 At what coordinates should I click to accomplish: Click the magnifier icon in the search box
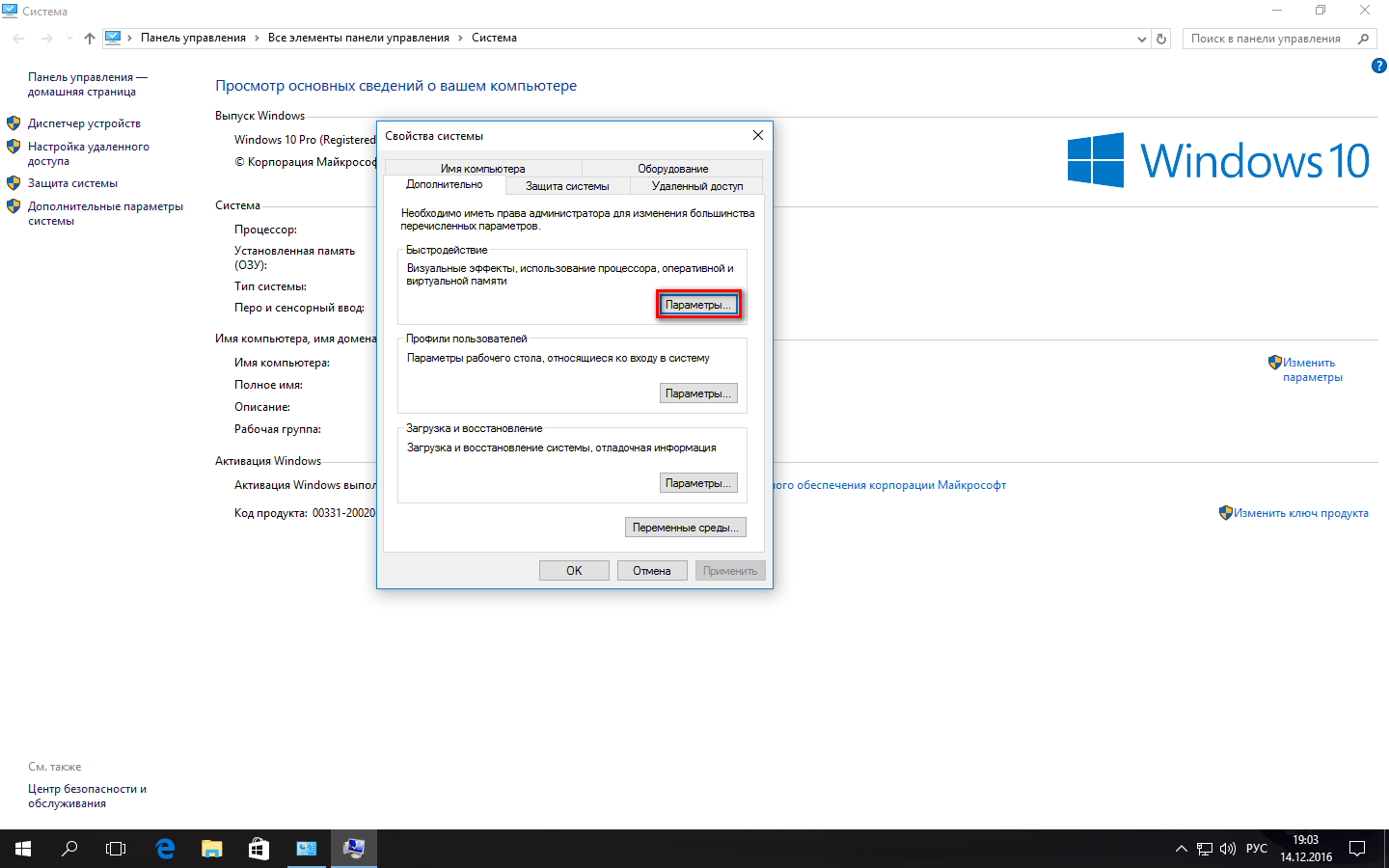click(x=1363, y=39)
